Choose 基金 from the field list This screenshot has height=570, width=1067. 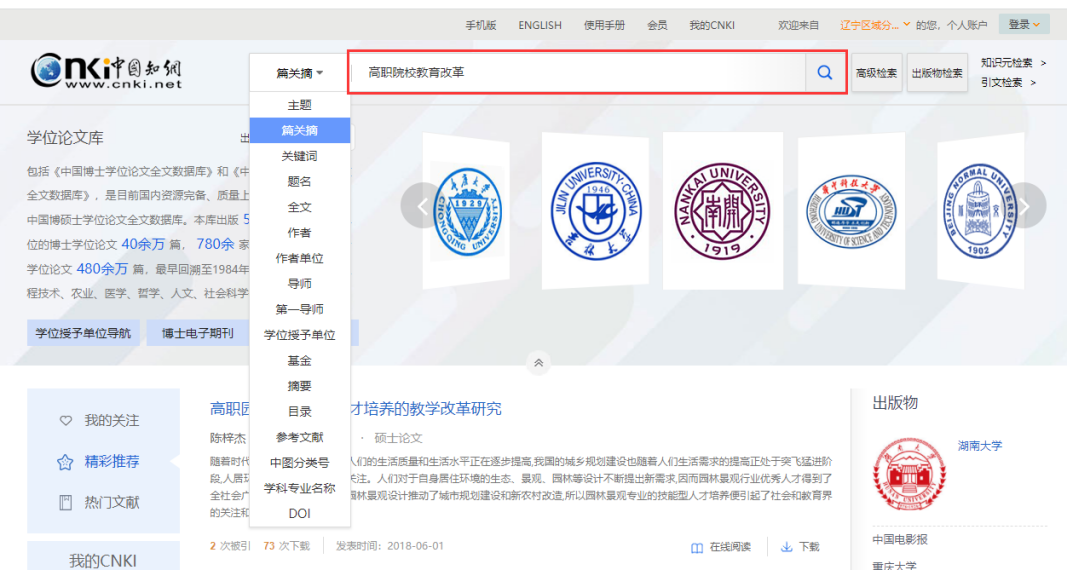299,361
